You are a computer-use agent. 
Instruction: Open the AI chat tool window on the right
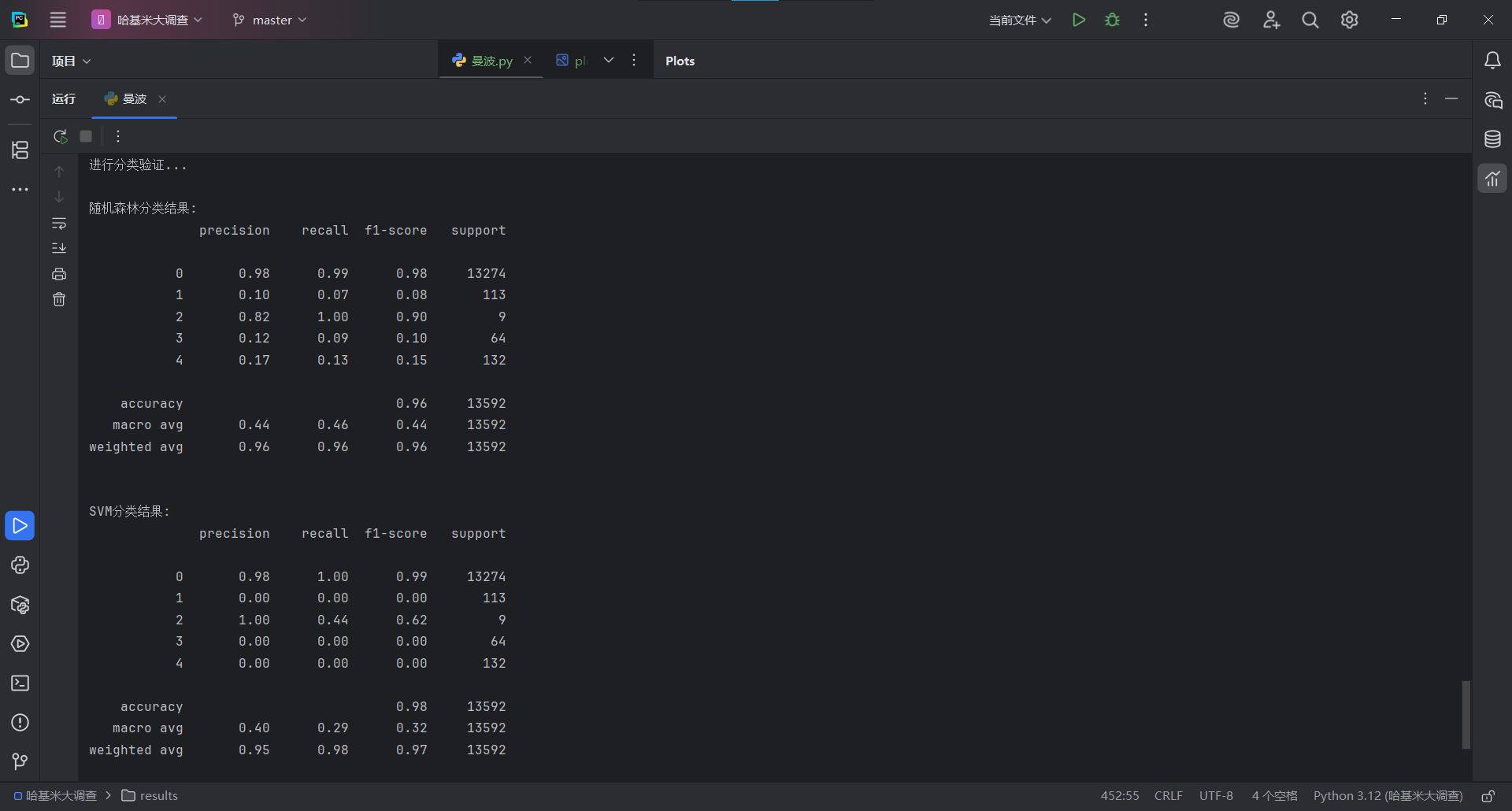[x=1492, y=100]
